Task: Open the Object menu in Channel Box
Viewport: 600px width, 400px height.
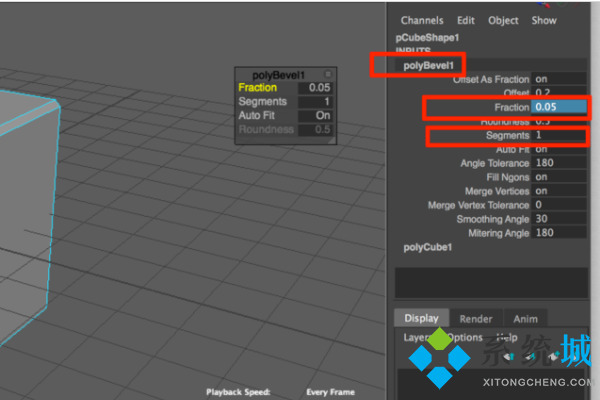Action: pos(503,20)
